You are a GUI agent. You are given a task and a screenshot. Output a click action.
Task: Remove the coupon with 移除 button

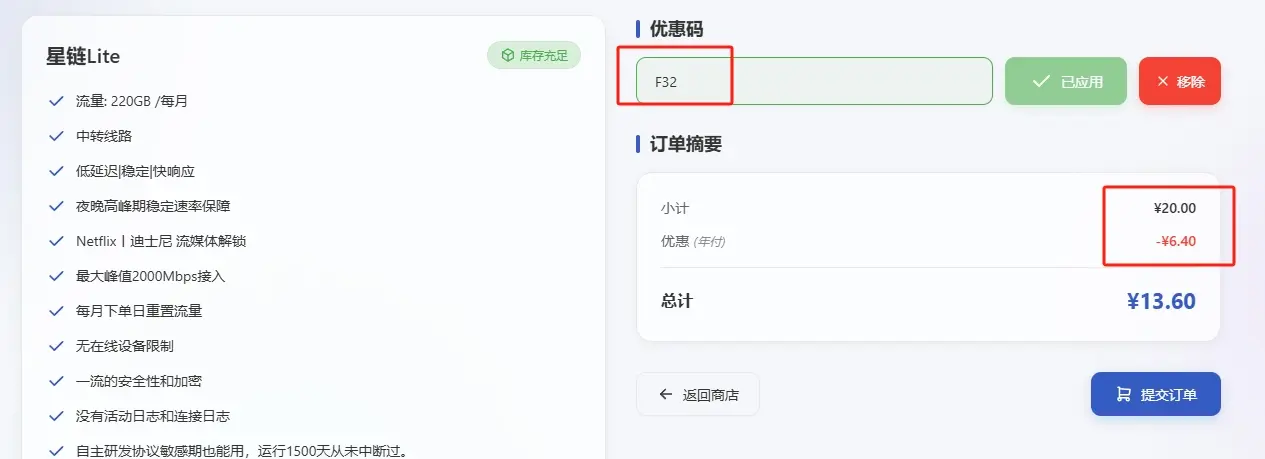click(x=1180, y=81)
